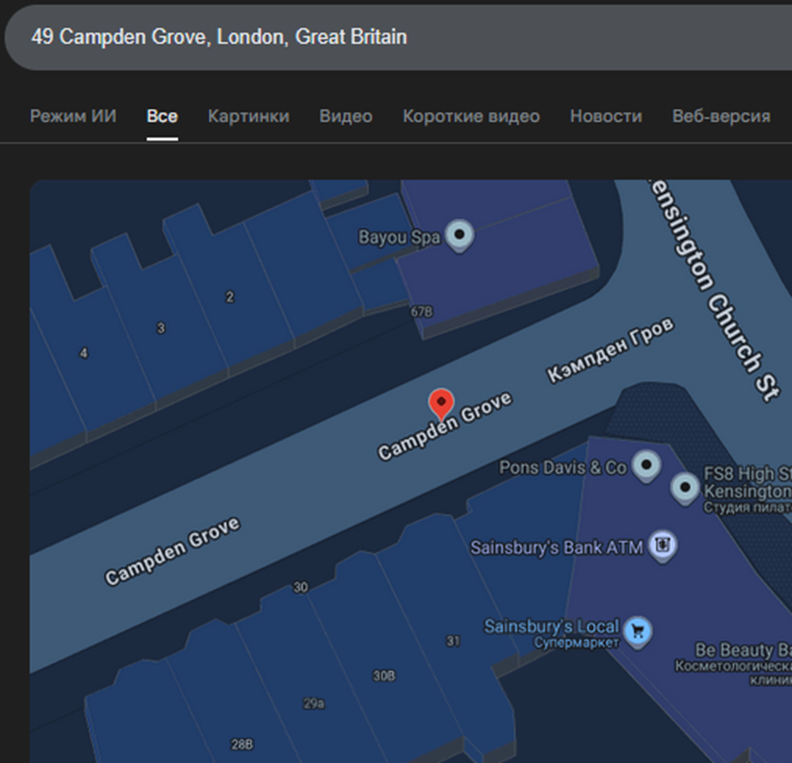This screenshot has height=763, width=792.
Task: Click the FS8 High St Kensington marker pin
Action: pyautogui.click(x=685, y=488)
